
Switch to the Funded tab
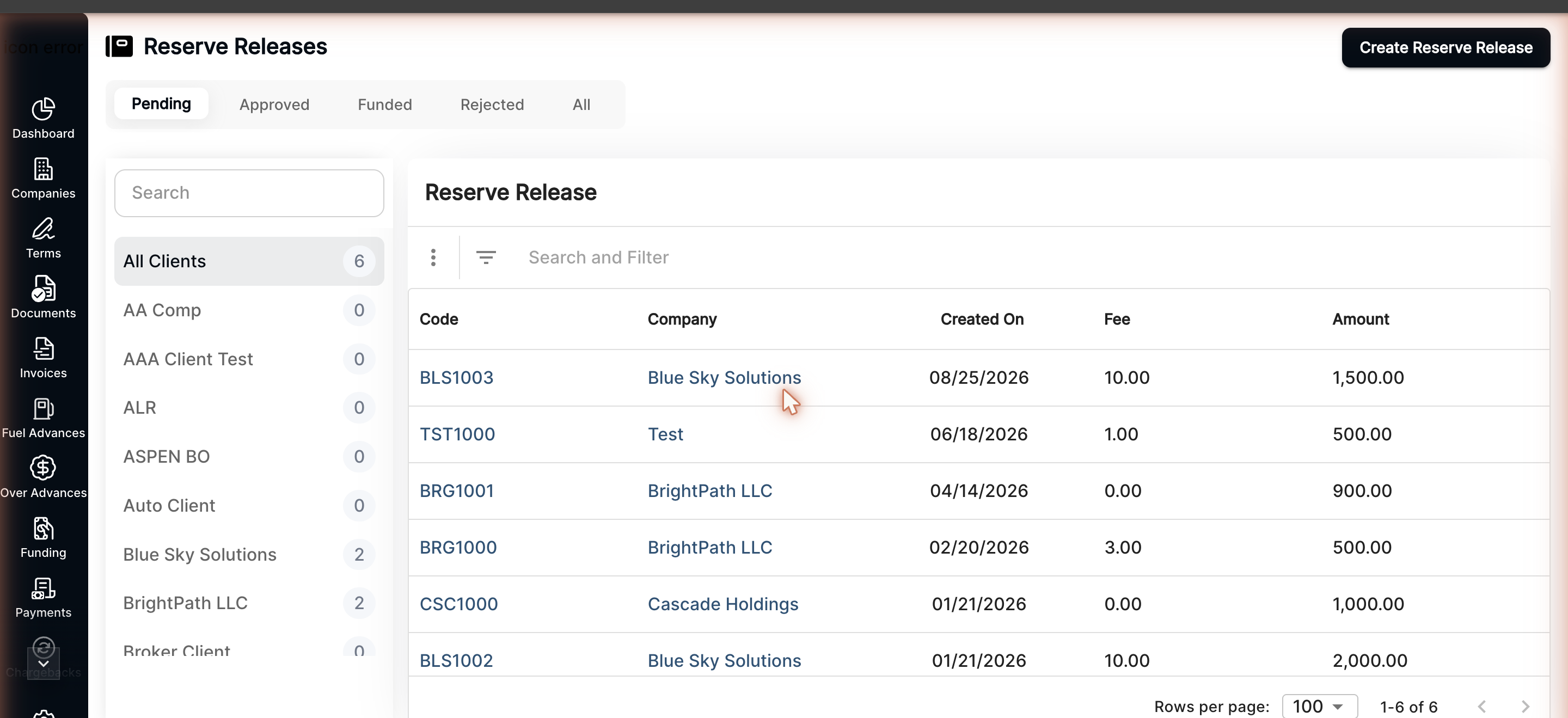[385, 105]
